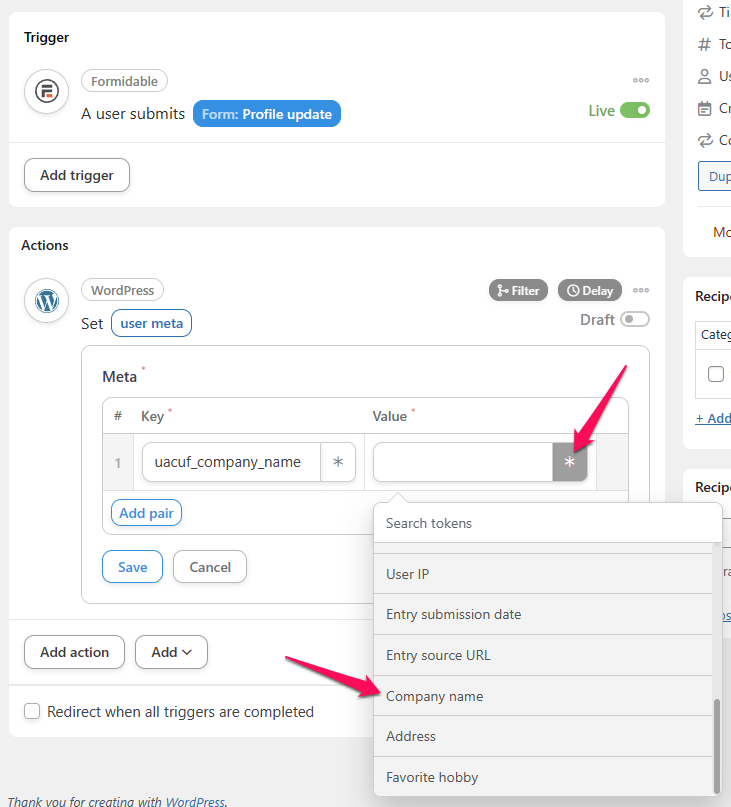Image resolution: width=731 pixels, height=807 pixels.
Task: Choose the Favorite hobby token
Action: coord(432,777)
